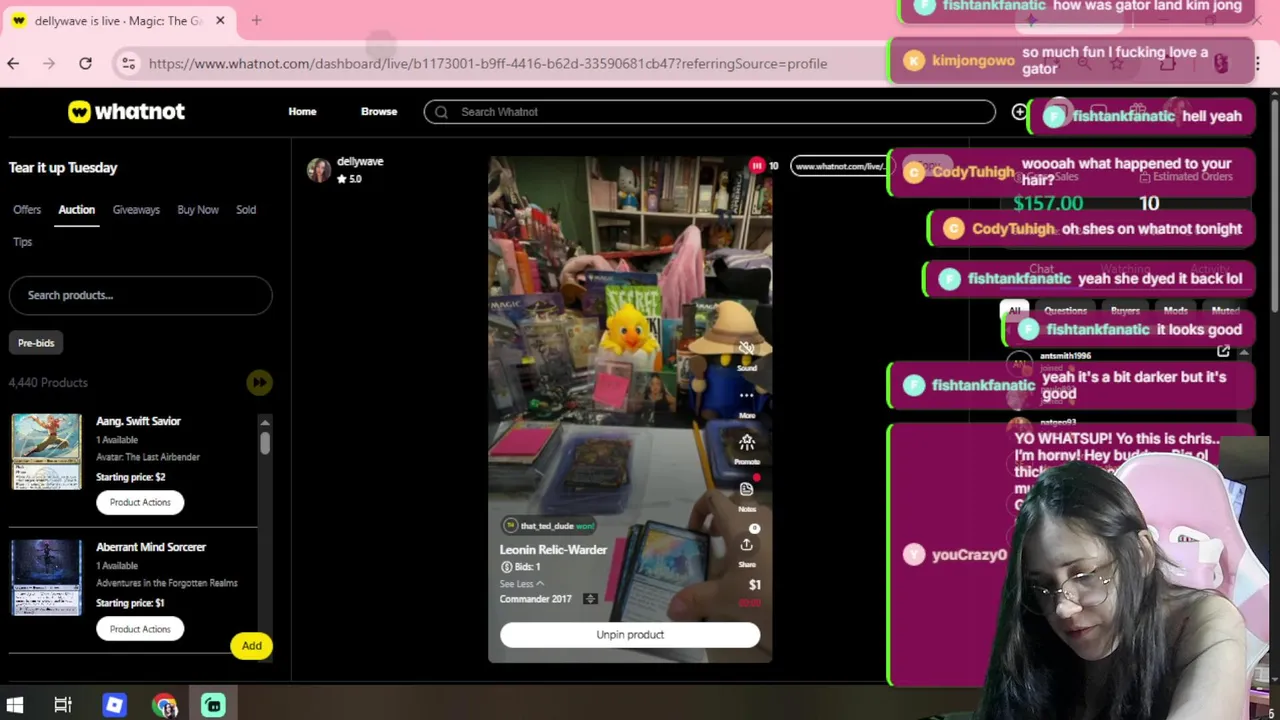Screen dimensions: 1280x720
Task: Open the Sold tab
Action: tap(246, 210)
